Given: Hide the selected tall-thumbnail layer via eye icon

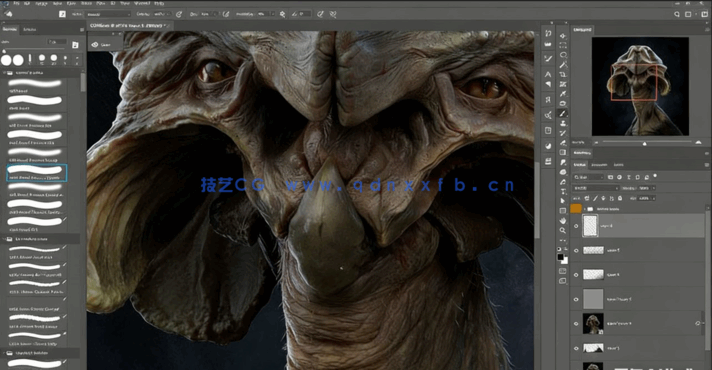Looking at the screenshot, I should 577,226.
